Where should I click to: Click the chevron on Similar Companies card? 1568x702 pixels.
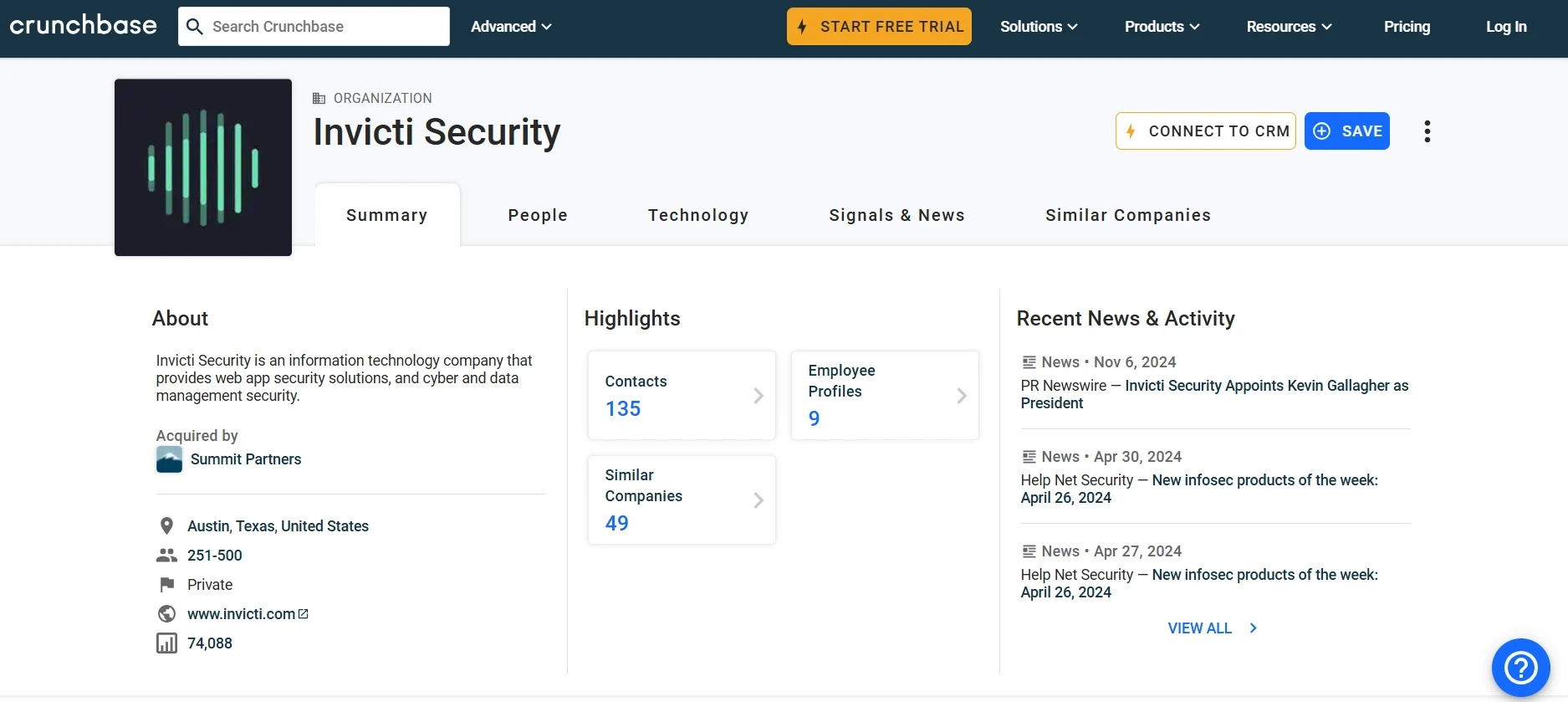(758, 500)
